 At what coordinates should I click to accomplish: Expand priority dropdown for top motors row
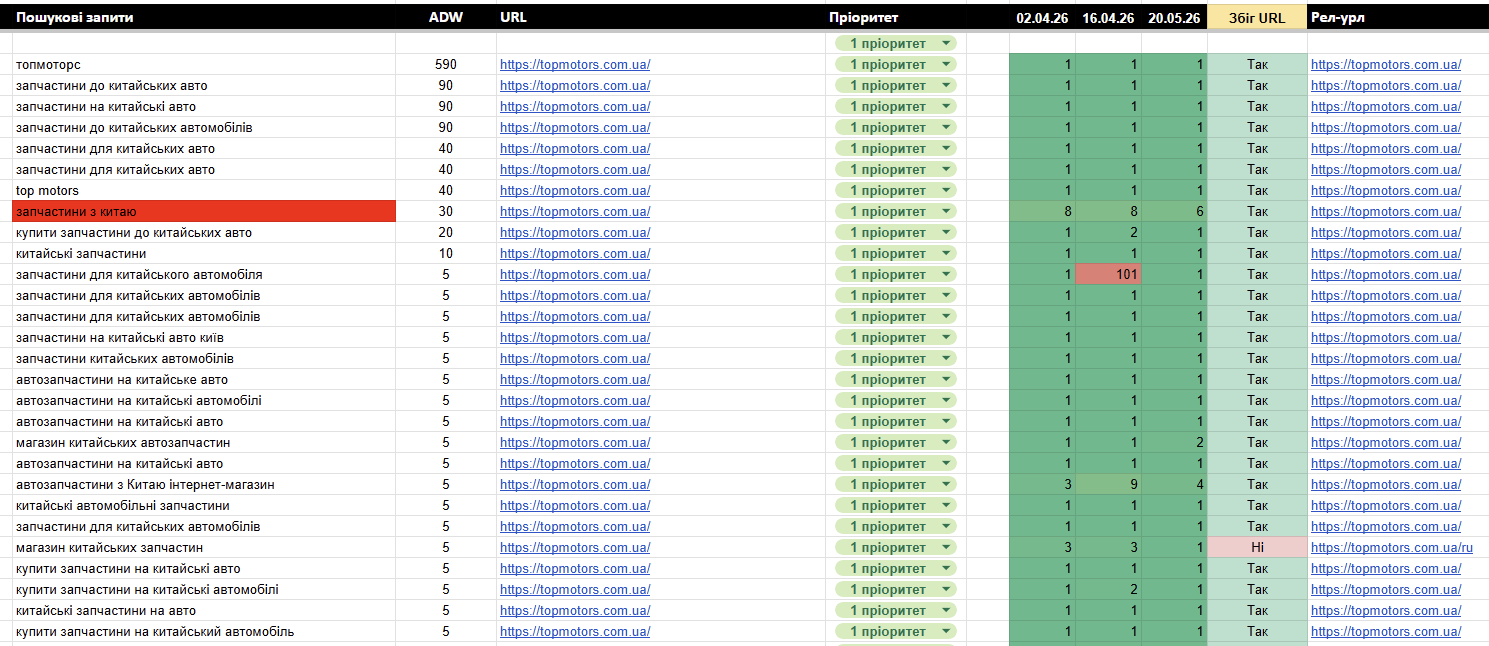(x=946, y=190)
